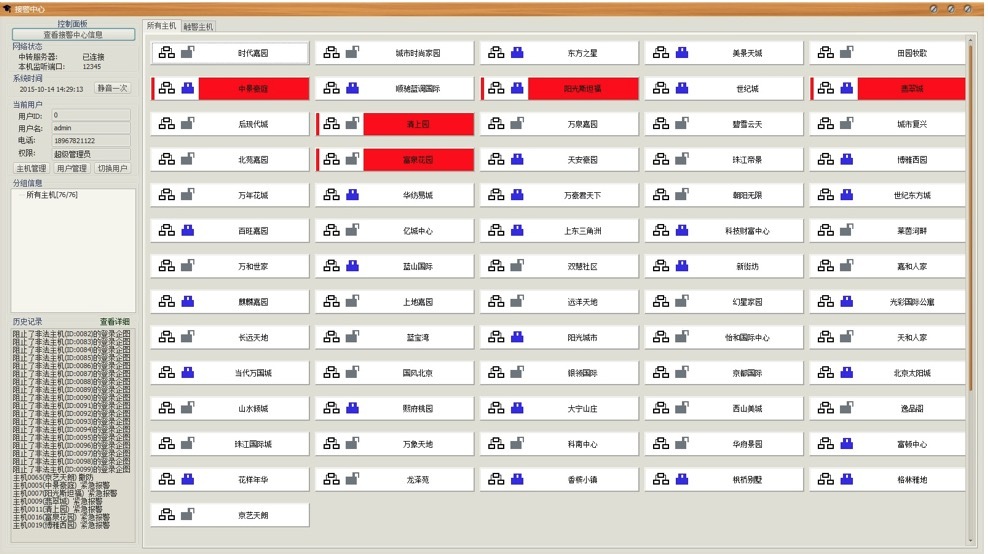988x554 pixels.
Task: Click the network icon of 京艺天朗
Action: point(167,515)
